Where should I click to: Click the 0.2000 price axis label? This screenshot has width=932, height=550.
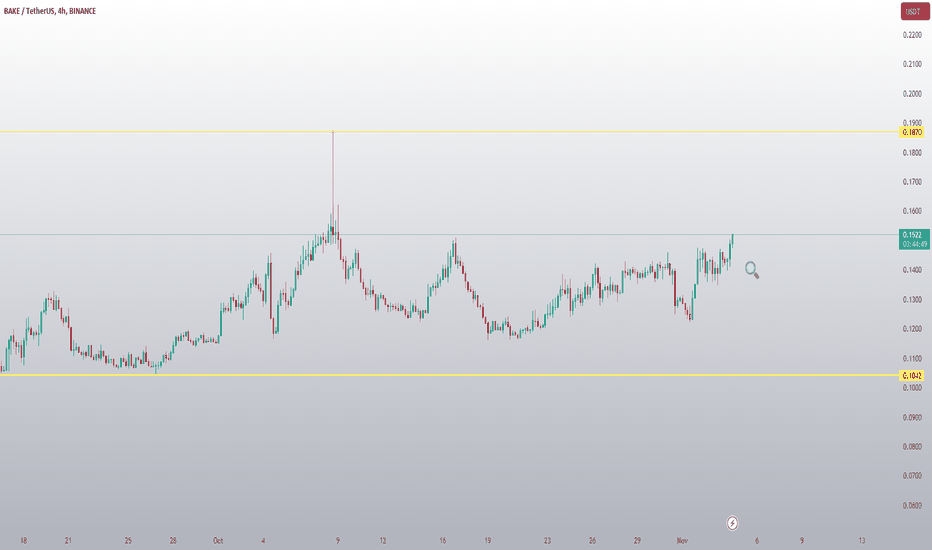tap(912, 94)
